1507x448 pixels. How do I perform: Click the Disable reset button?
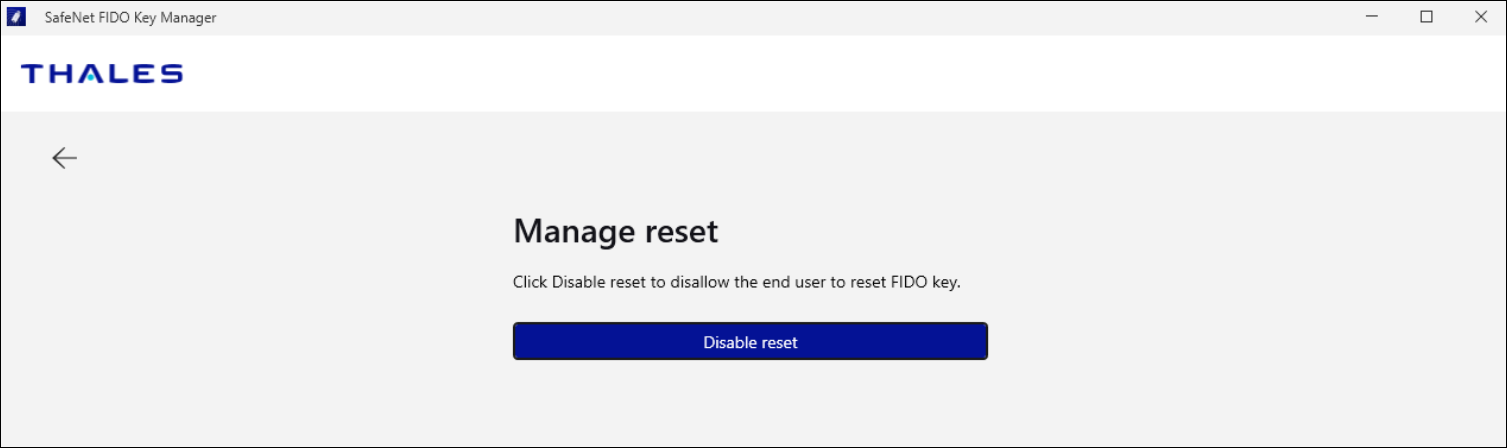click(750, 342)
